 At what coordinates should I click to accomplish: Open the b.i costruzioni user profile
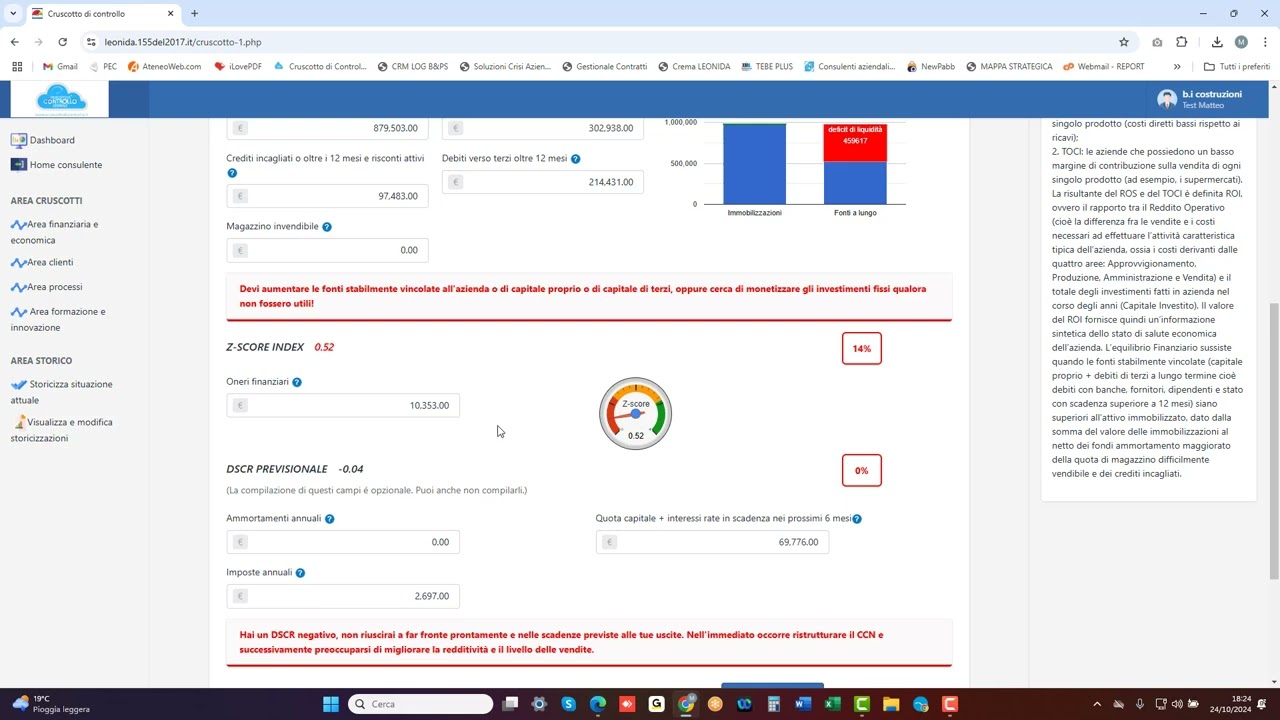(x=1199, y=99)
